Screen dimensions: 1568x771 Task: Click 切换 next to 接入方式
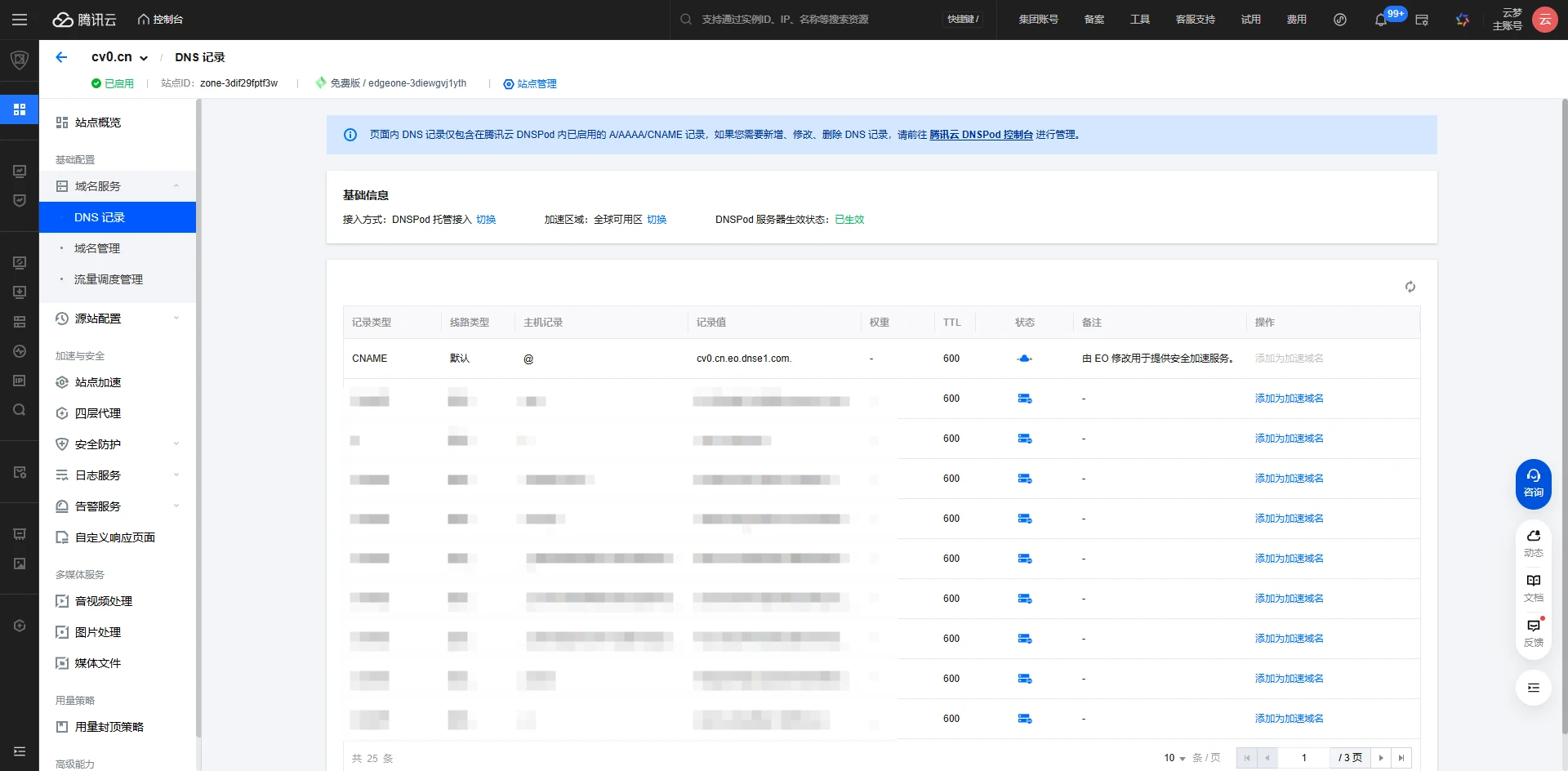[x=486, y=220]
